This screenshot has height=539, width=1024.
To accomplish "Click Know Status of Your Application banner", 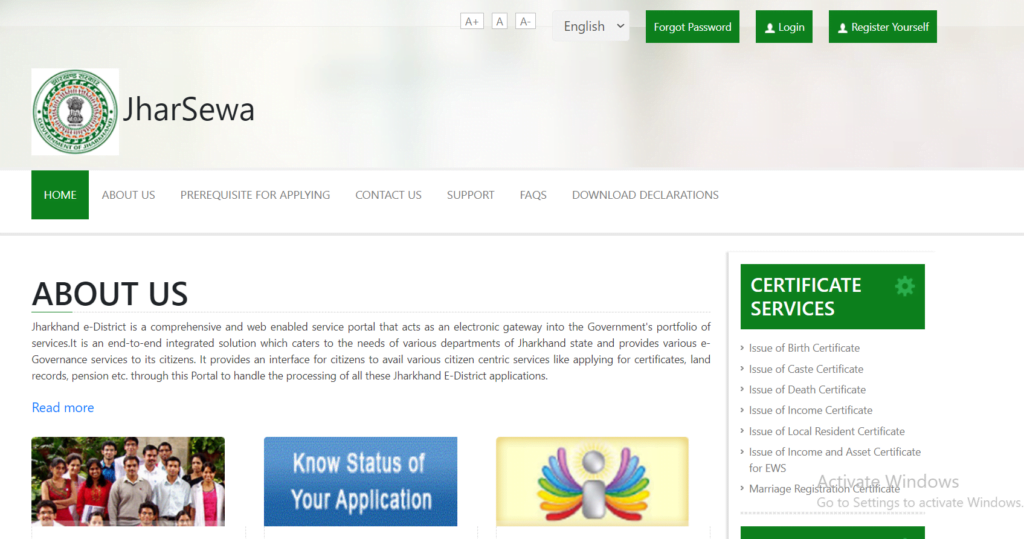I will [360, 482].
